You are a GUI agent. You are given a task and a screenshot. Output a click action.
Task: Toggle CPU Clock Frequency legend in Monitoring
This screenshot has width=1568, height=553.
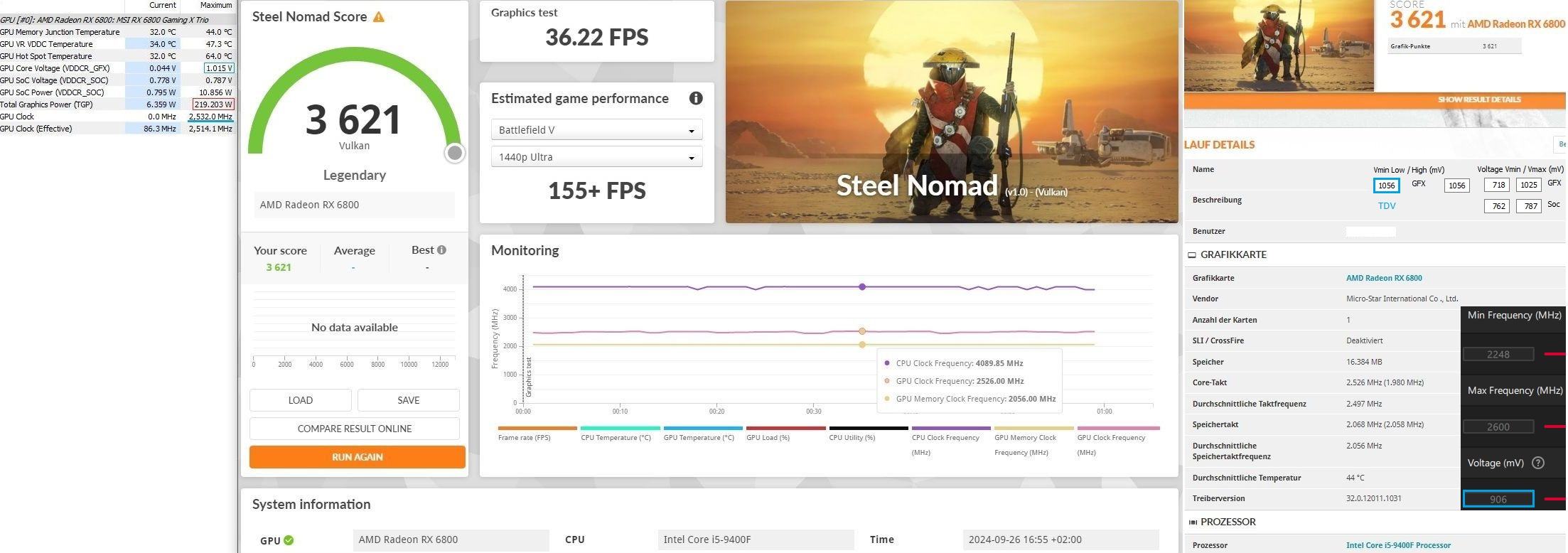pyautogui.click(x=950, y=441)
